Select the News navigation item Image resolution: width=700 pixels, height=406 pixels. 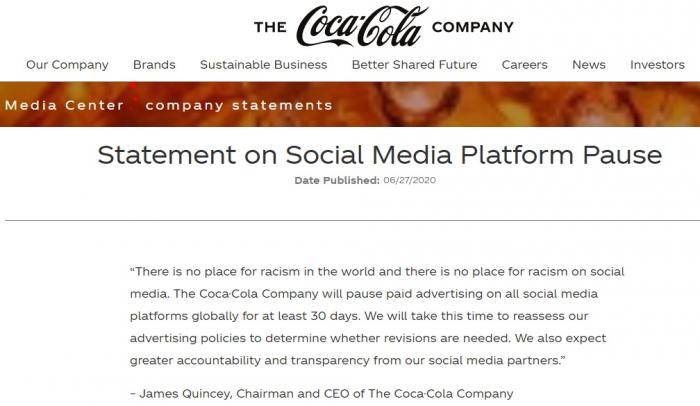589,65
